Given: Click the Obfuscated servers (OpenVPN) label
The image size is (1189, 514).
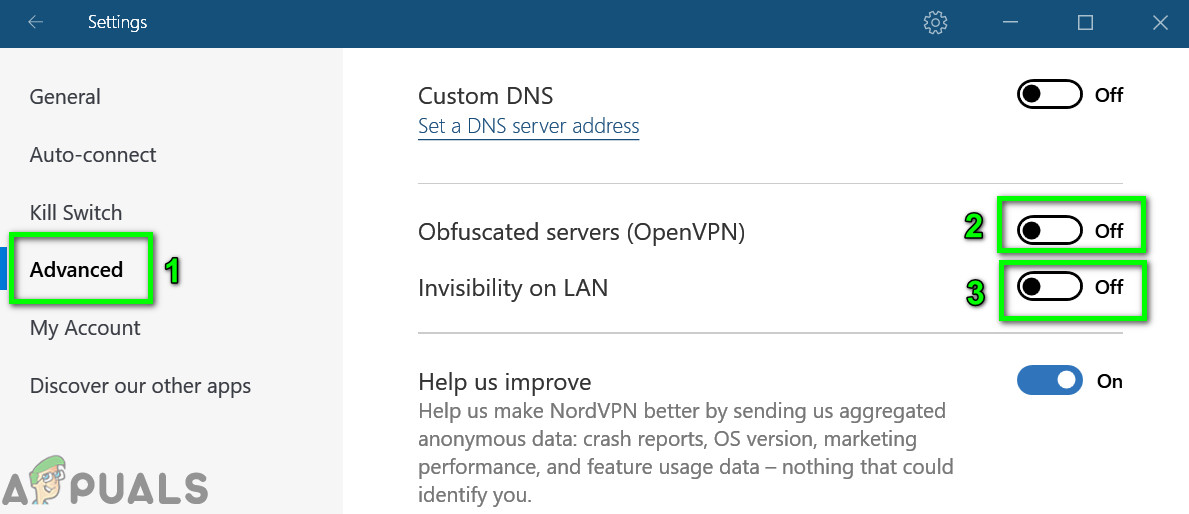Looking at the screenshot, I should click(581, 232).
